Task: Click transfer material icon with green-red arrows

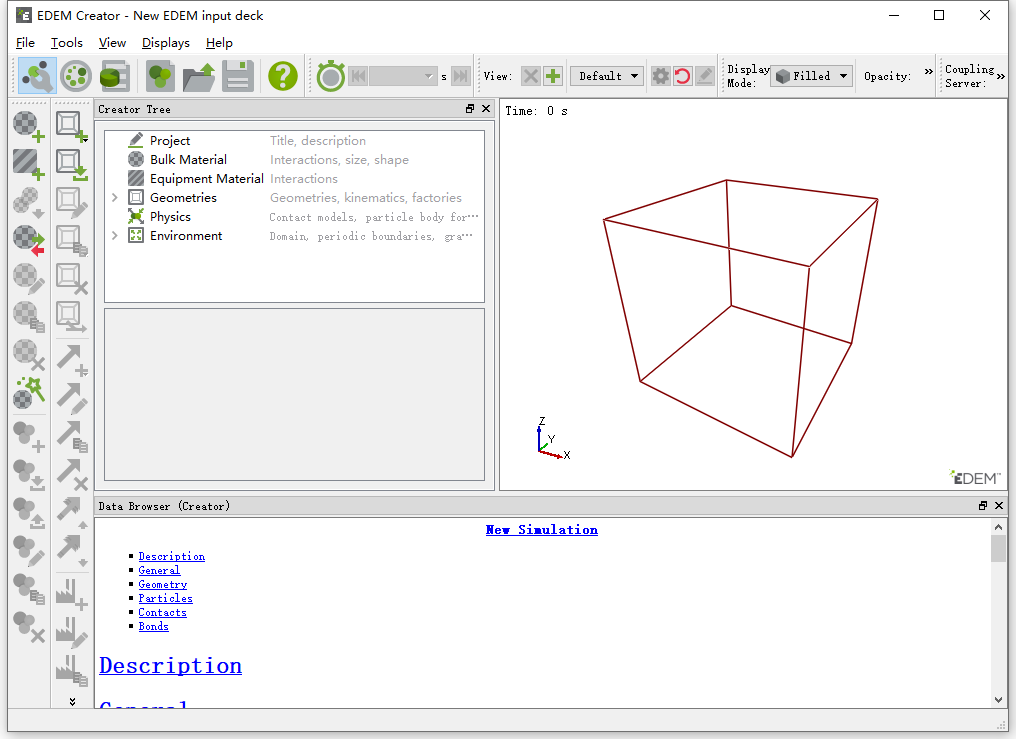Action: pyautogui.click(x=29, y=240)
